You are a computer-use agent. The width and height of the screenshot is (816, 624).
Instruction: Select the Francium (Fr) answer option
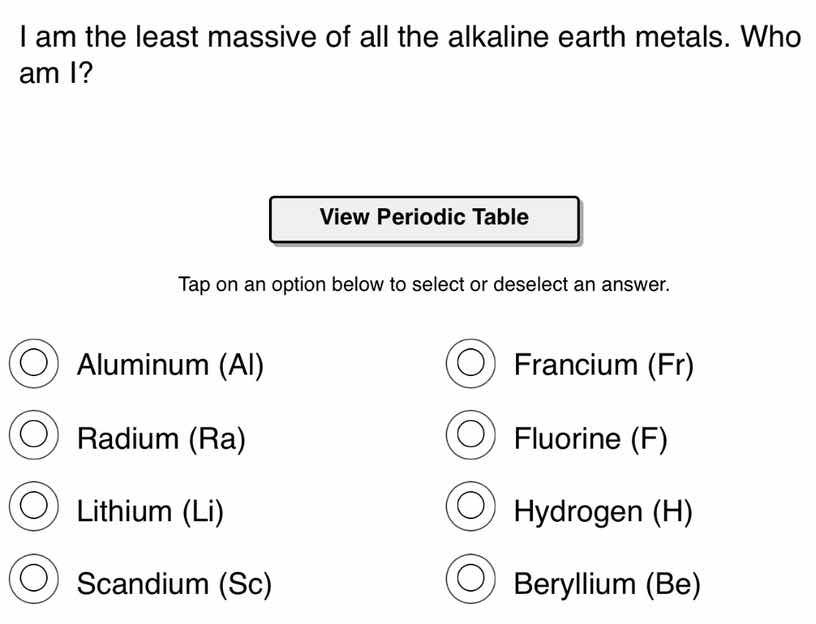click(x=470, y=362)
